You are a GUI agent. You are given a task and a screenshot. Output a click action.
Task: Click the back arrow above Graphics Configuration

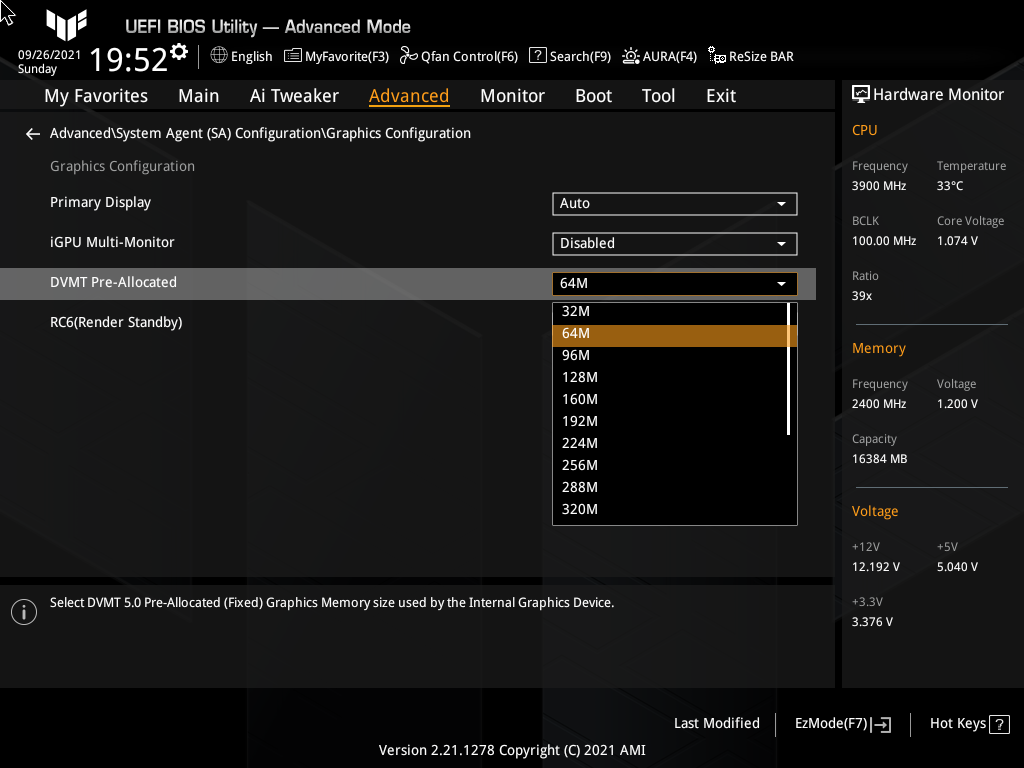[x=32, y=133]
